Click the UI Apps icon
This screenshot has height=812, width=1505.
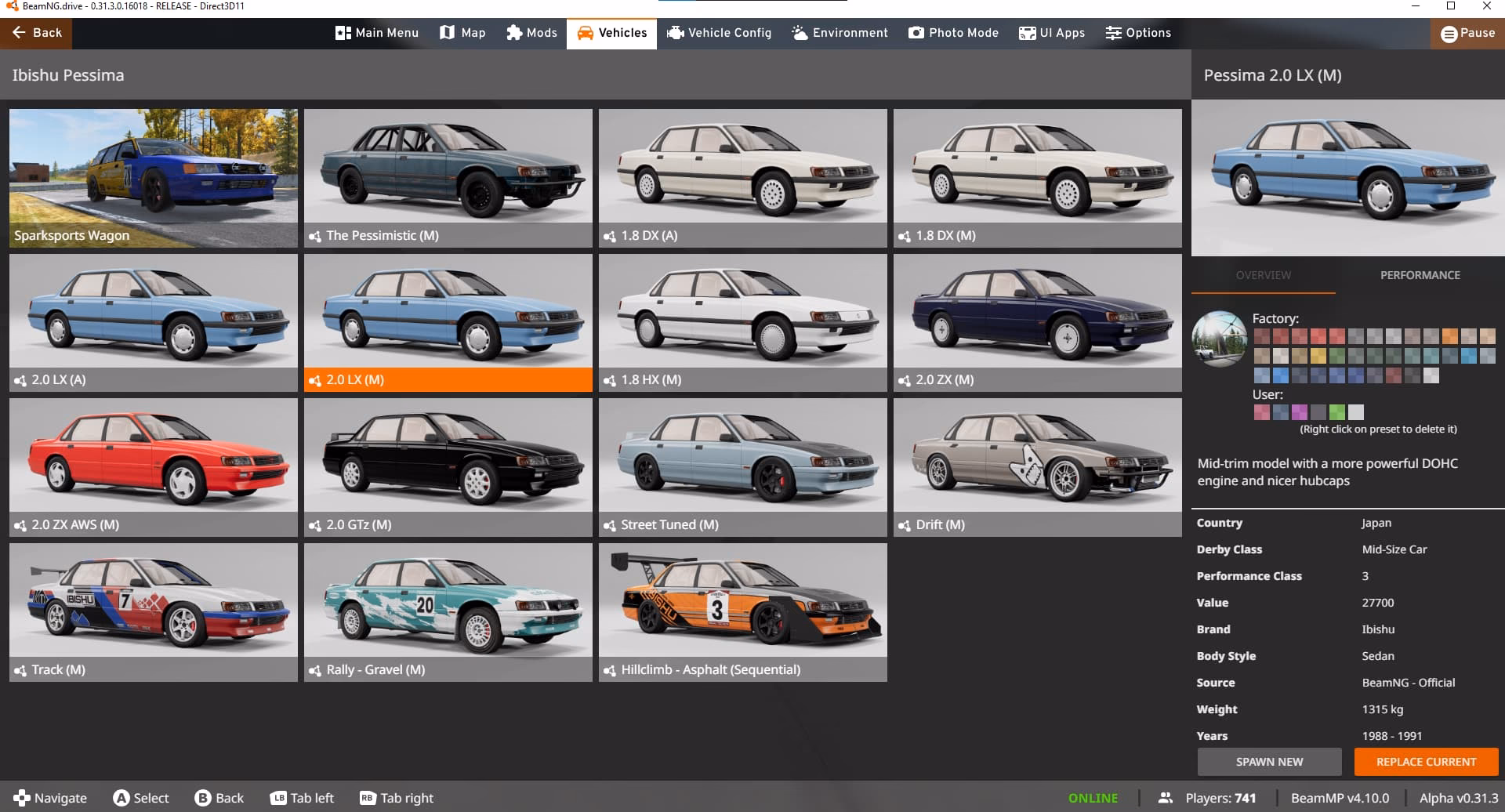click(x=1027, y=33)
